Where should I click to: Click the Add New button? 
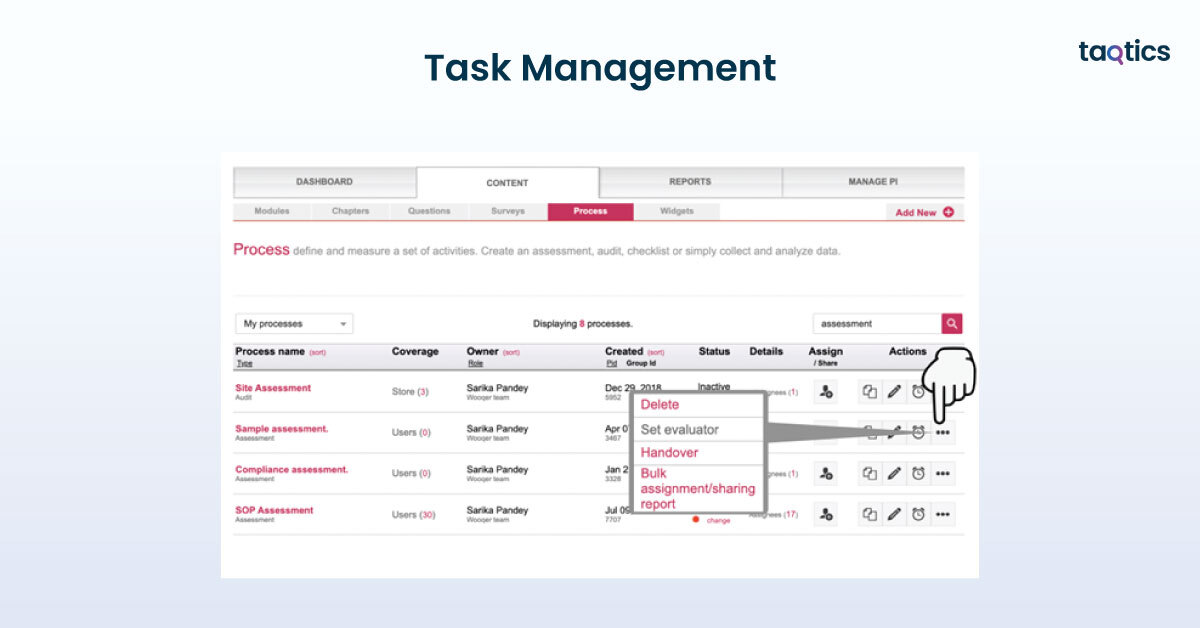pyautogui.click(x=924, y=212)
